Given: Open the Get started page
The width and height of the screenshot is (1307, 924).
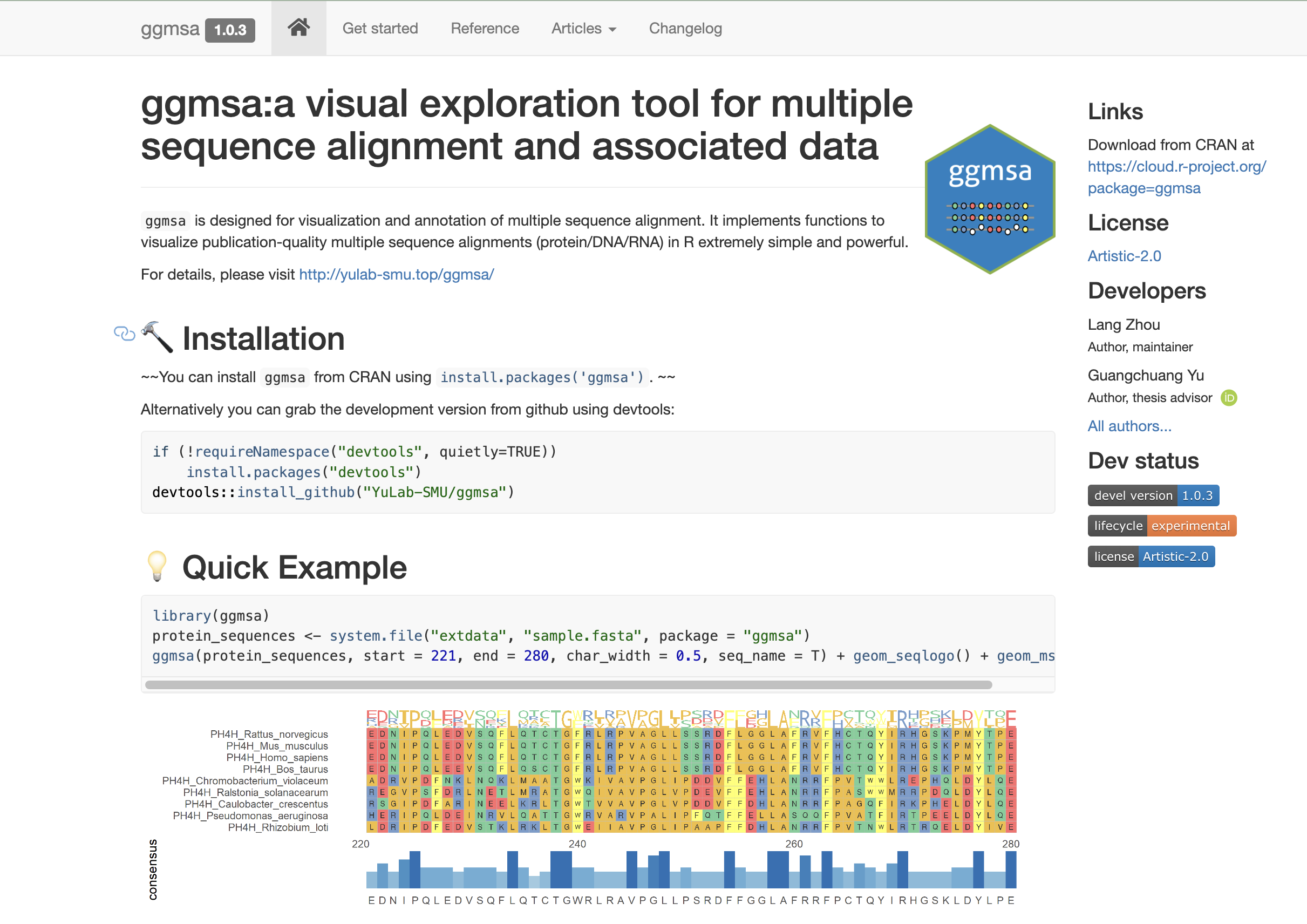Looking at the screenshot, I should tap(380, 29).
